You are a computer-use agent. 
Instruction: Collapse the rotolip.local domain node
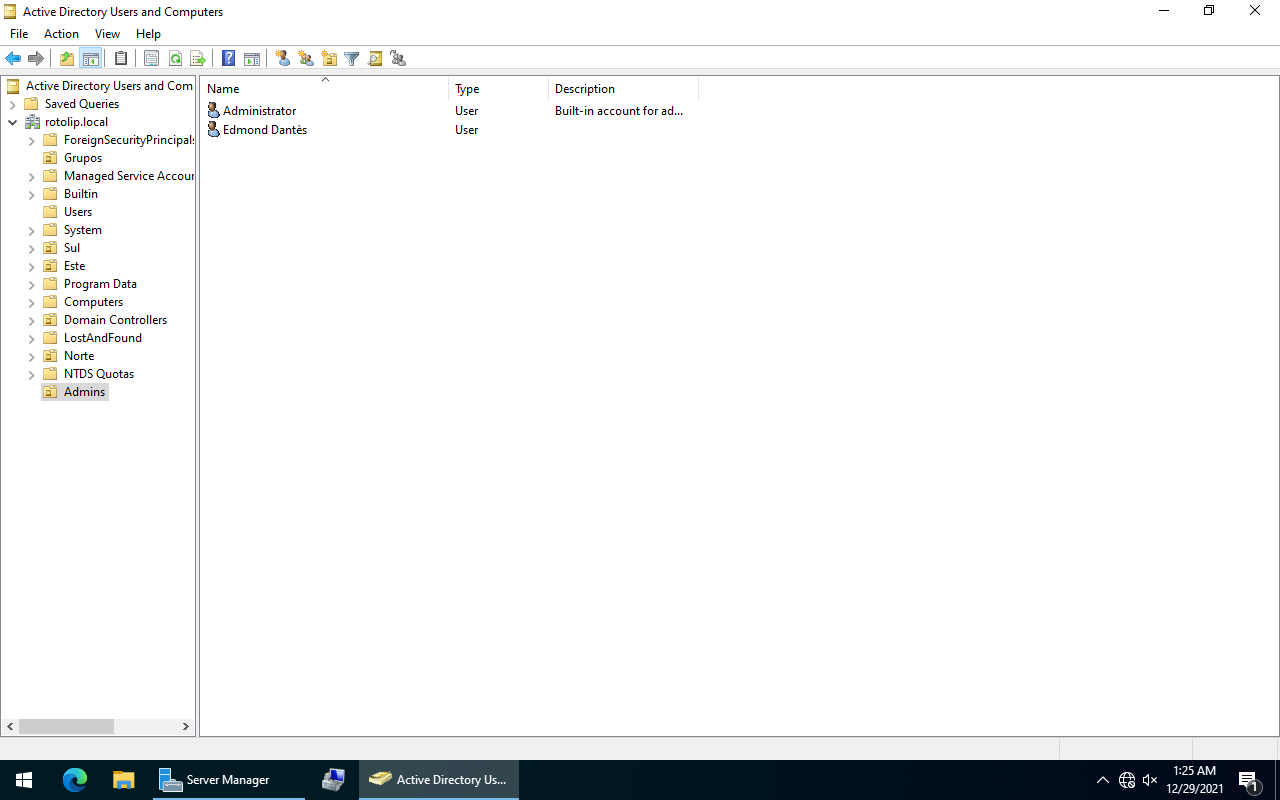click(12, 122)
